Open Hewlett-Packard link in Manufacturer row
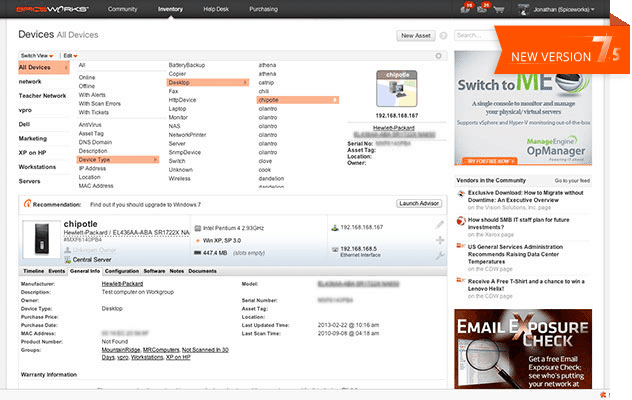The width and height of the screenshot is (632, 400). click(x=122, y=284)
